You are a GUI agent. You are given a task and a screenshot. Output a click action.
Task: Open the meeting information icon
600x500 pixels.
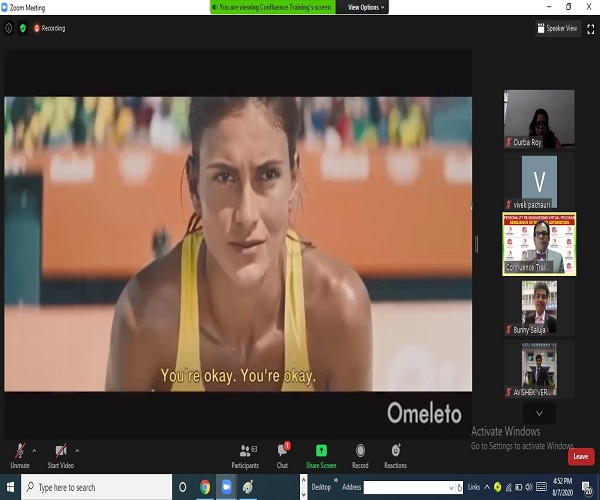[9, 28]
